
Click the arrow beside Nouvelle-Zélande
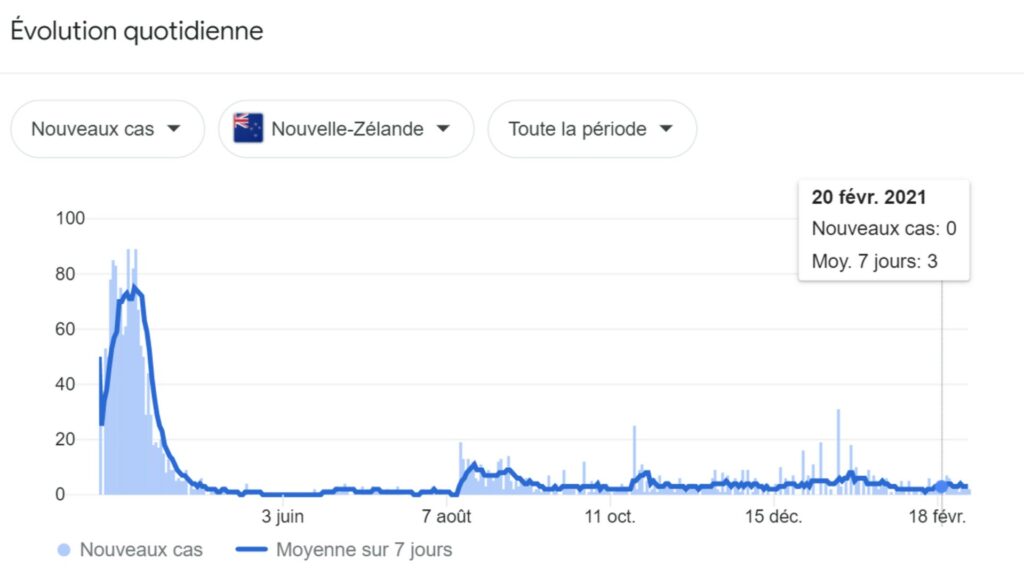coord(443,129)
